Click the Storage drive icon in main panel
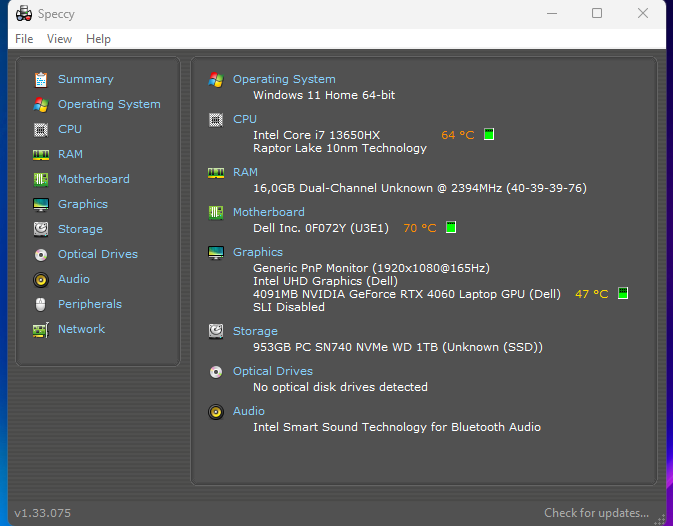The height and width of the screenshot is (526, 673). (x=216, y=332)
